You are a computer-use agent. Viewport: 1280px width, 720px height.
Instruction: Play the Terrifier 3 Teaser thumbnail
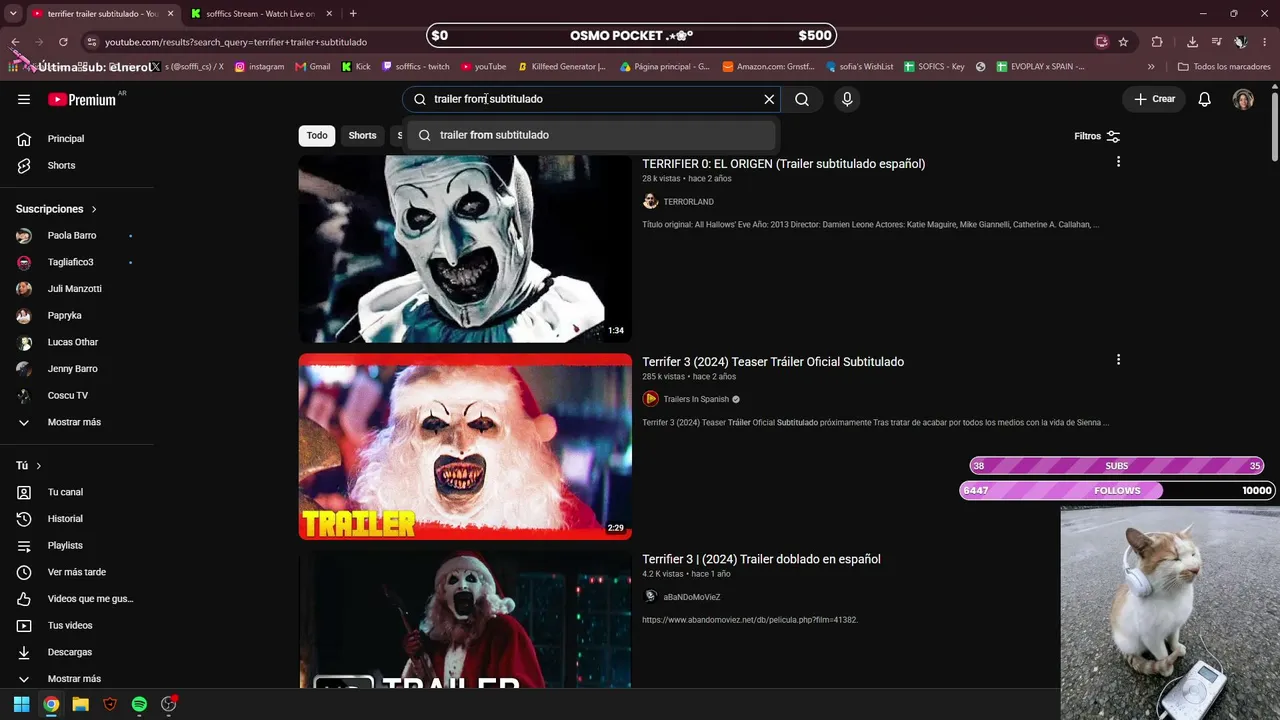click(465, 446)
